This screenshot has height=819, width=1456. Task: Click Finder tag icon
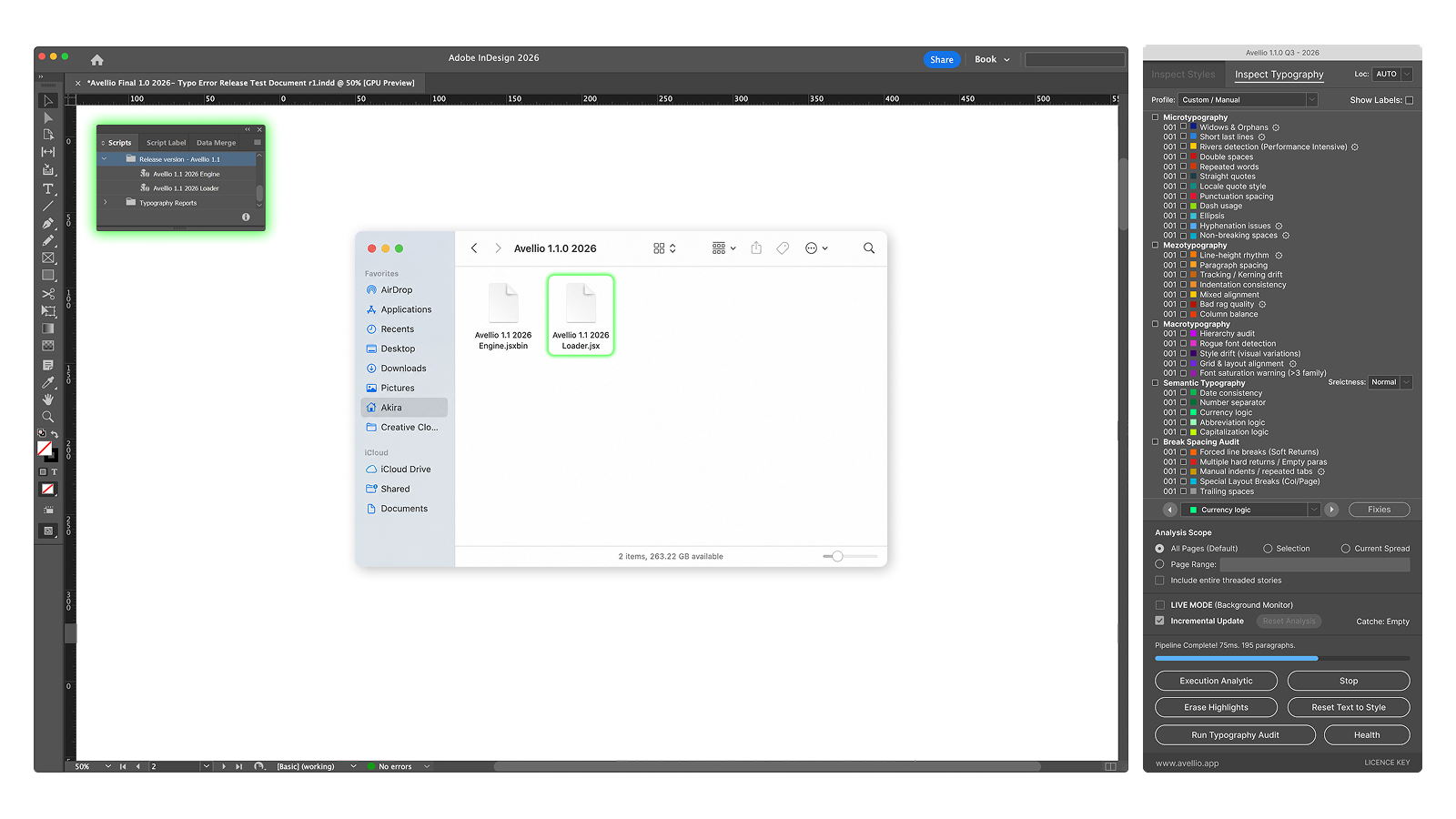pyautogui.click(x=783, y=248)
